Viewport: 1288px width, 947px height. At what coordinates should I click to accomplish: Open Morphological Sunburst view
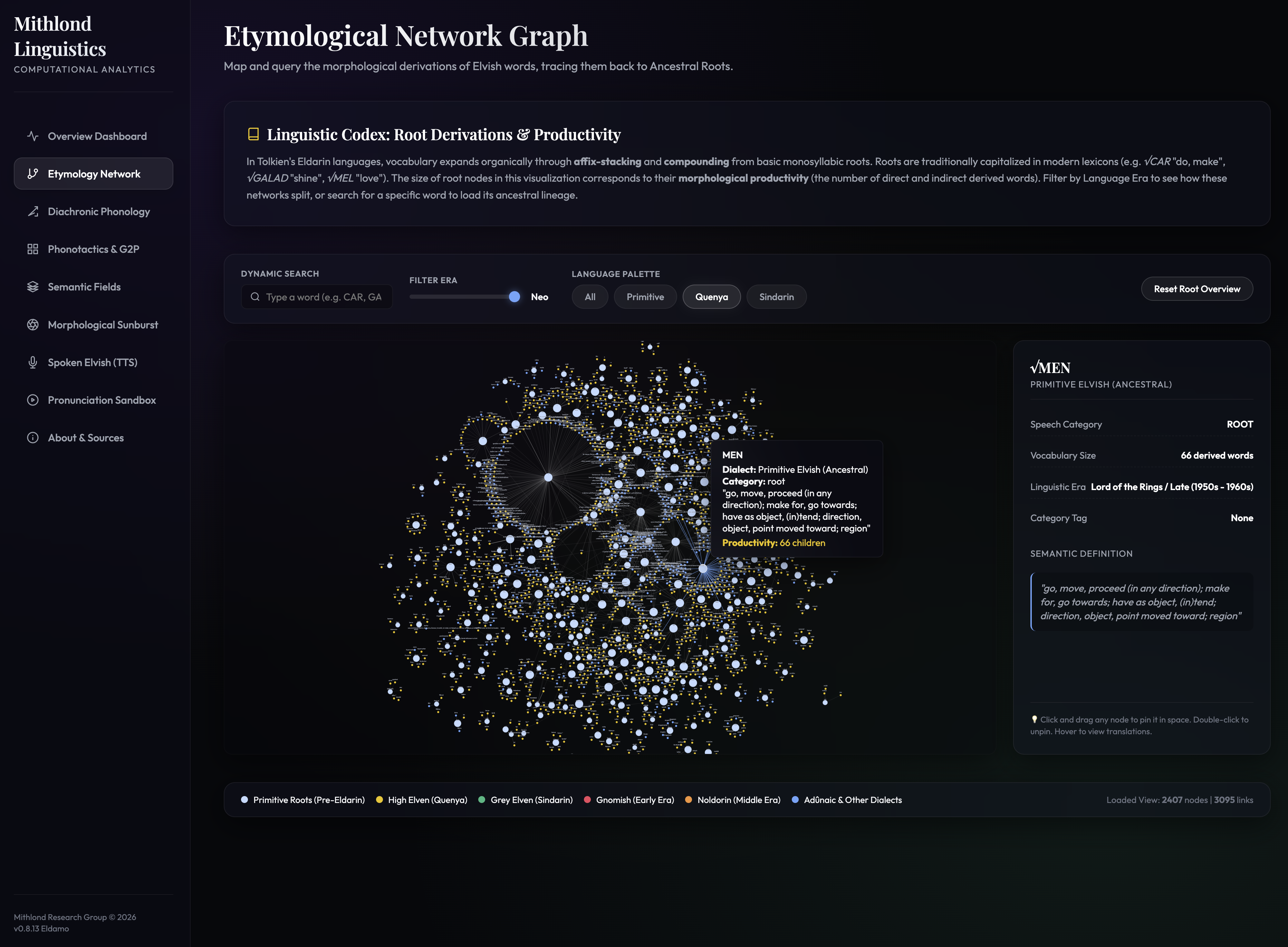pyautogui.click(x=94, y=324)
